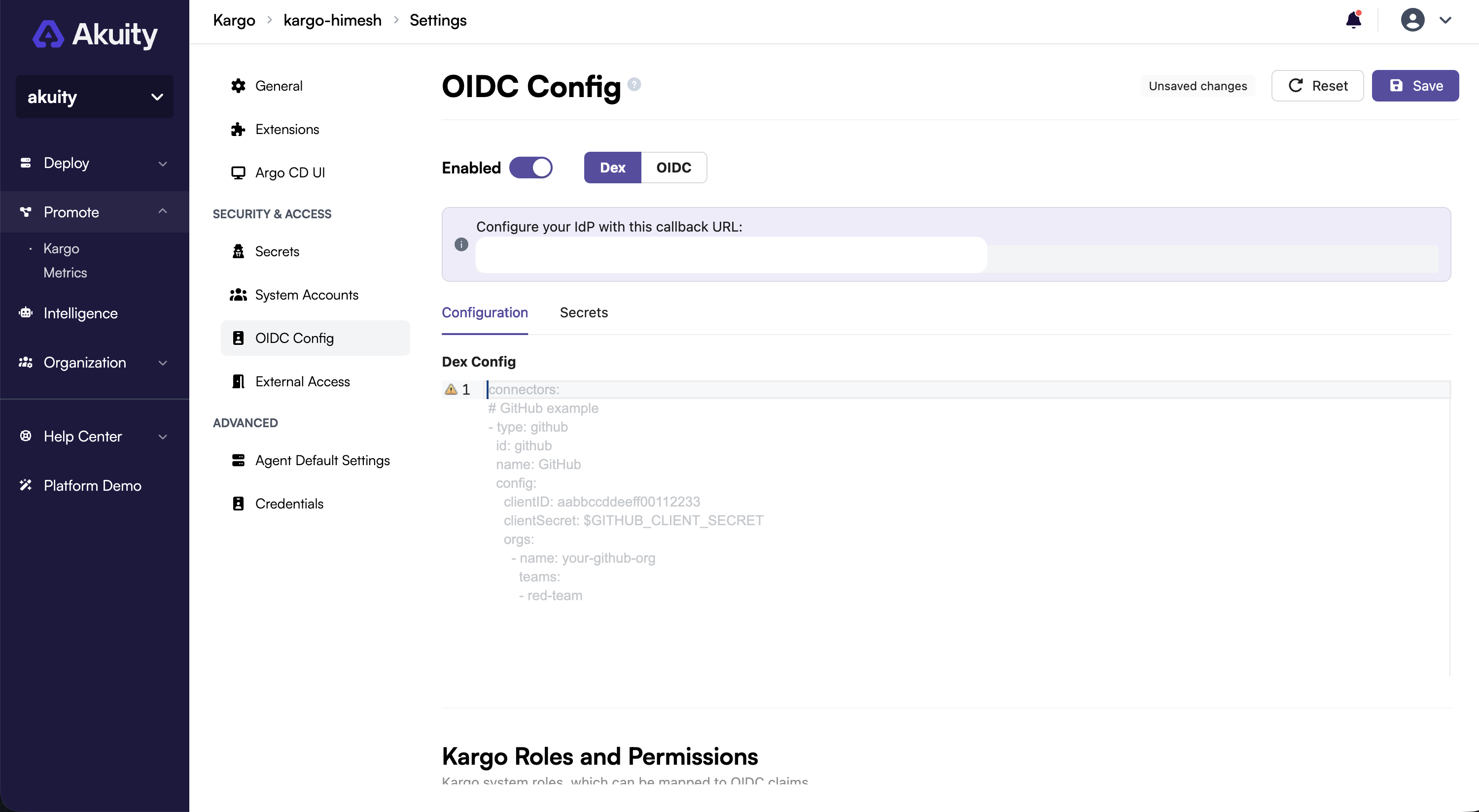Click the General gear icon
This screenshot has height=812, width=1479.
coord(238,86)
